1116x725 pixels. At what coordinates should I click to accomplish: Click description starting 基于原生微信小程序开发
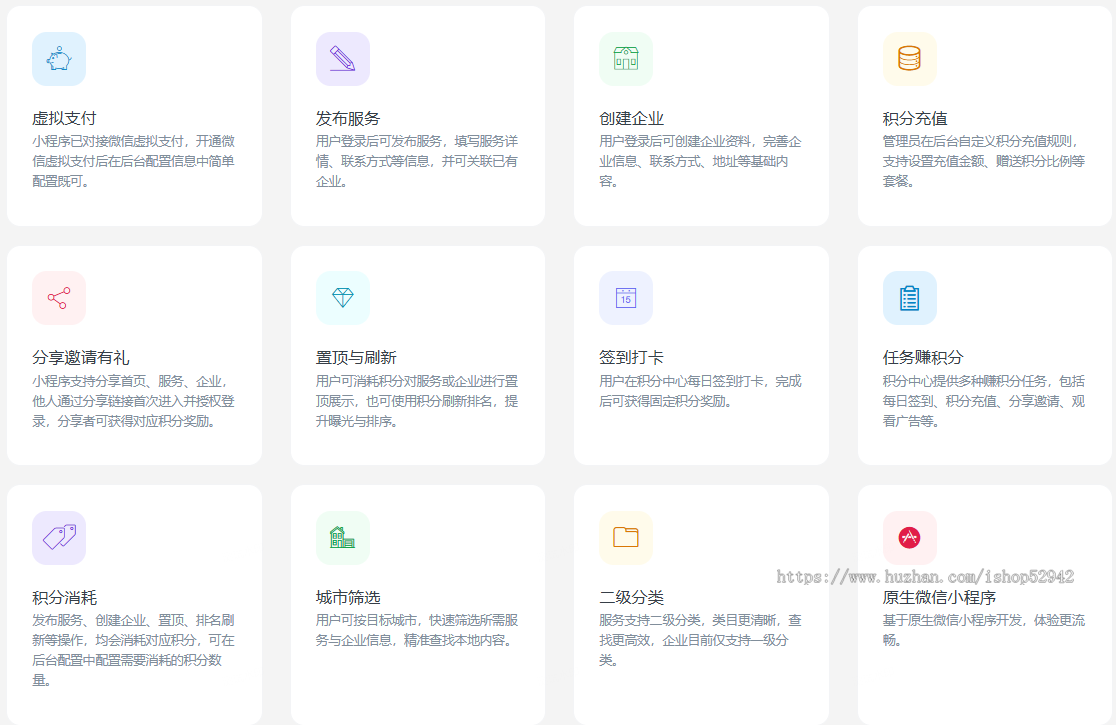click(984, 630)
